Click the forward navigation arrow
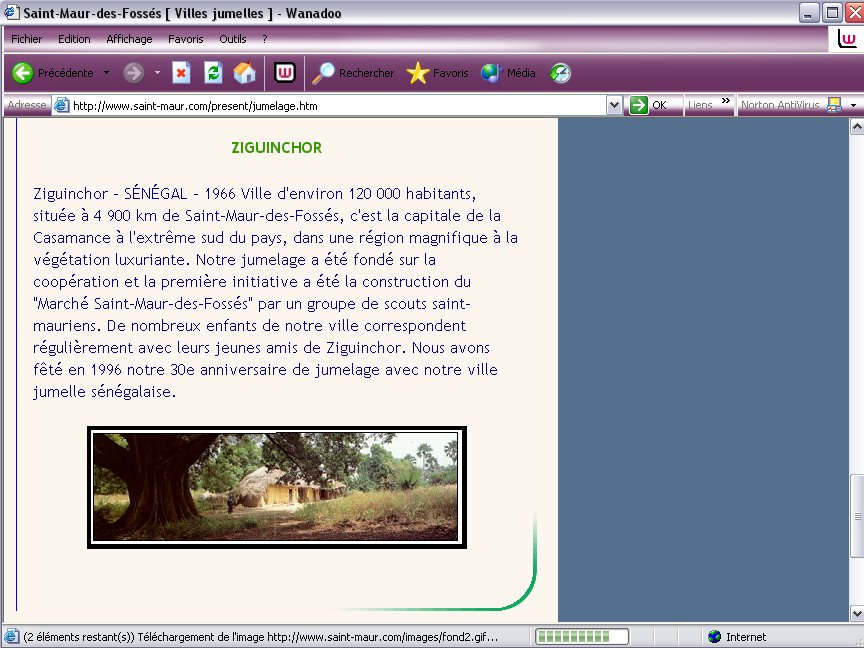 click(133, 73)
